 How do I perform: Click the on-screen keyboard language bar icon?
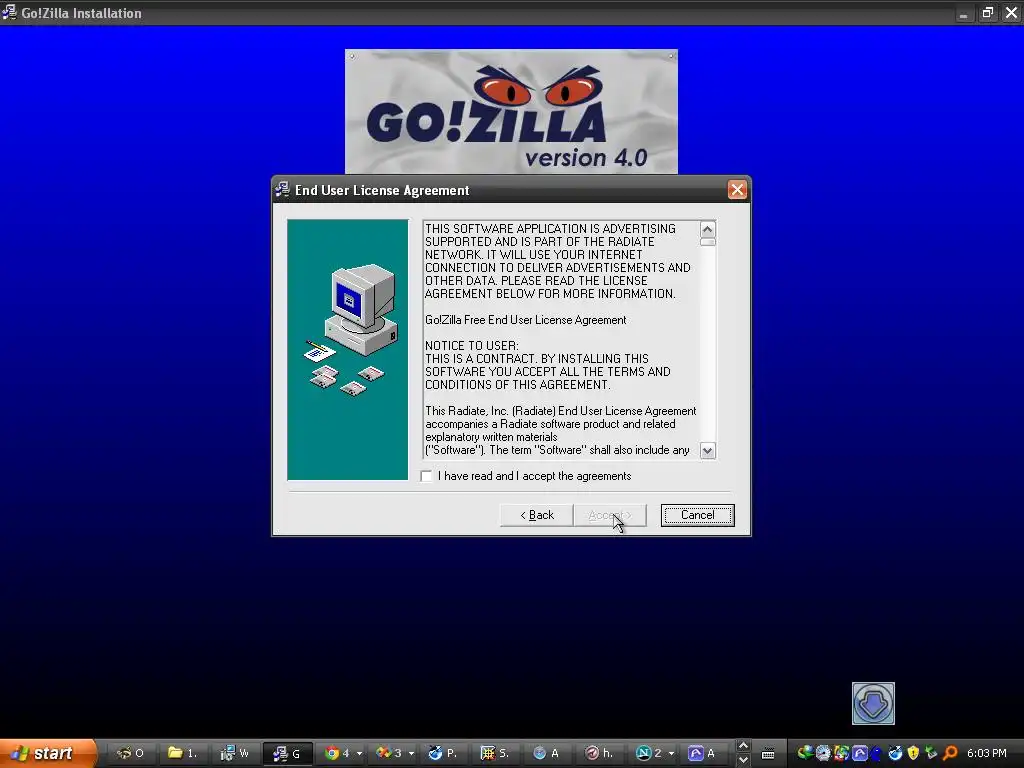coord(768,754)
